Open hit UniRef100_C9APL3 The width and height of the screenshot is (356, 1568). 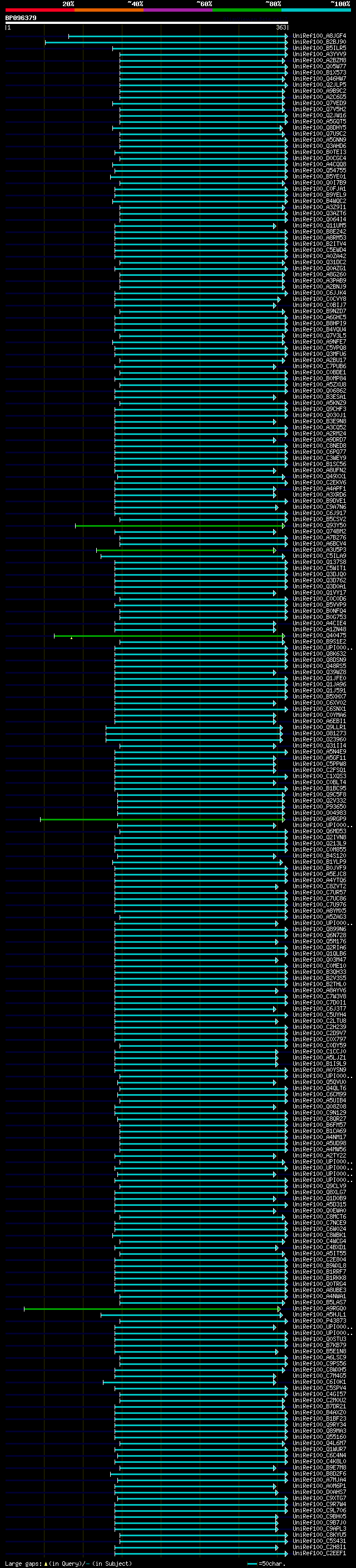(x=319, y=1529)
